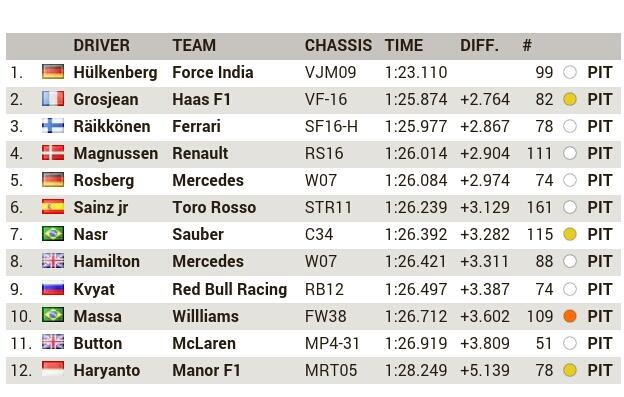The width and height of the screenshot is (624, 397).
Task: Sort by the TIME column header
Action: [x=404, y=45]
